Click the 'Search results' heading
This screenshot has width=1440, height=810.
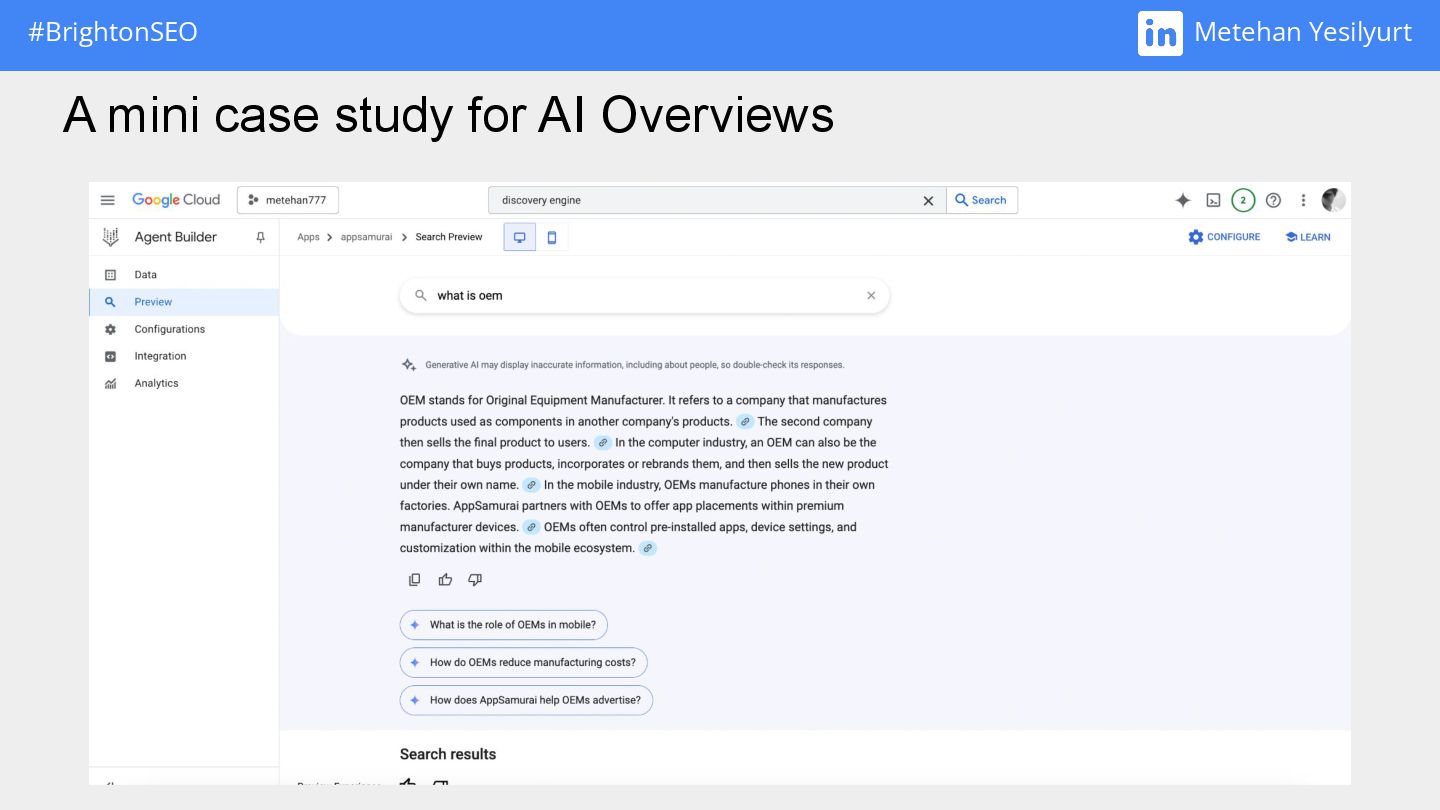click(448, 754)
